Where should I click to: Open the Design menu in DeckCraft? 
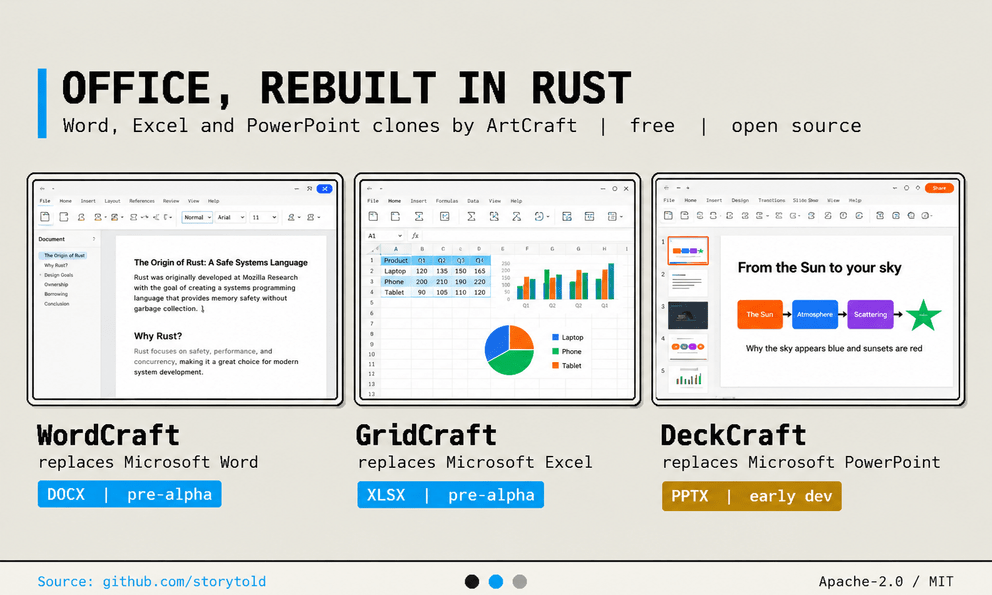[740, 200]
